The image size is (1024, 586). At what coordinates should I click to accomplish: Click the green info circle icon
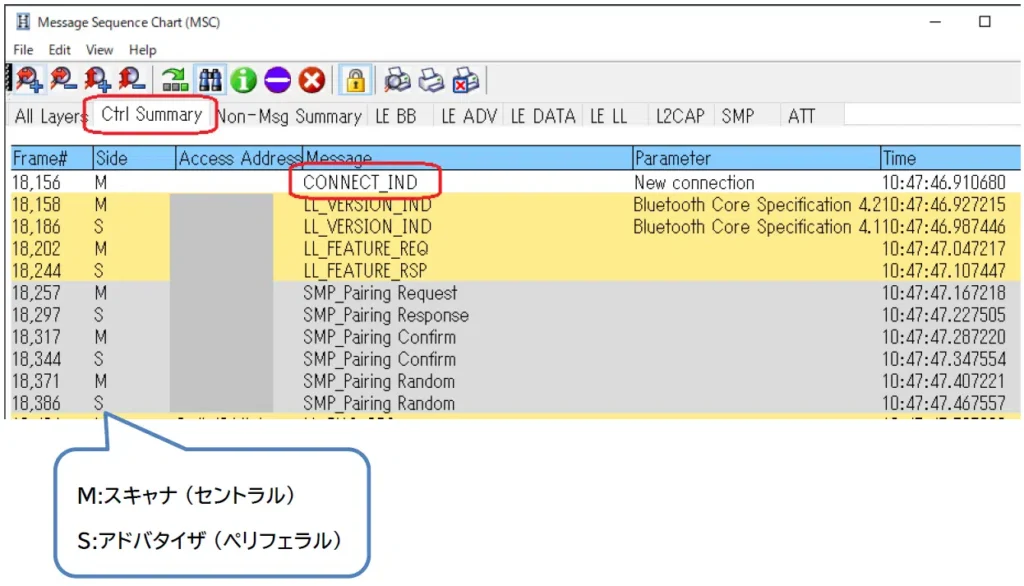(244, 80)
